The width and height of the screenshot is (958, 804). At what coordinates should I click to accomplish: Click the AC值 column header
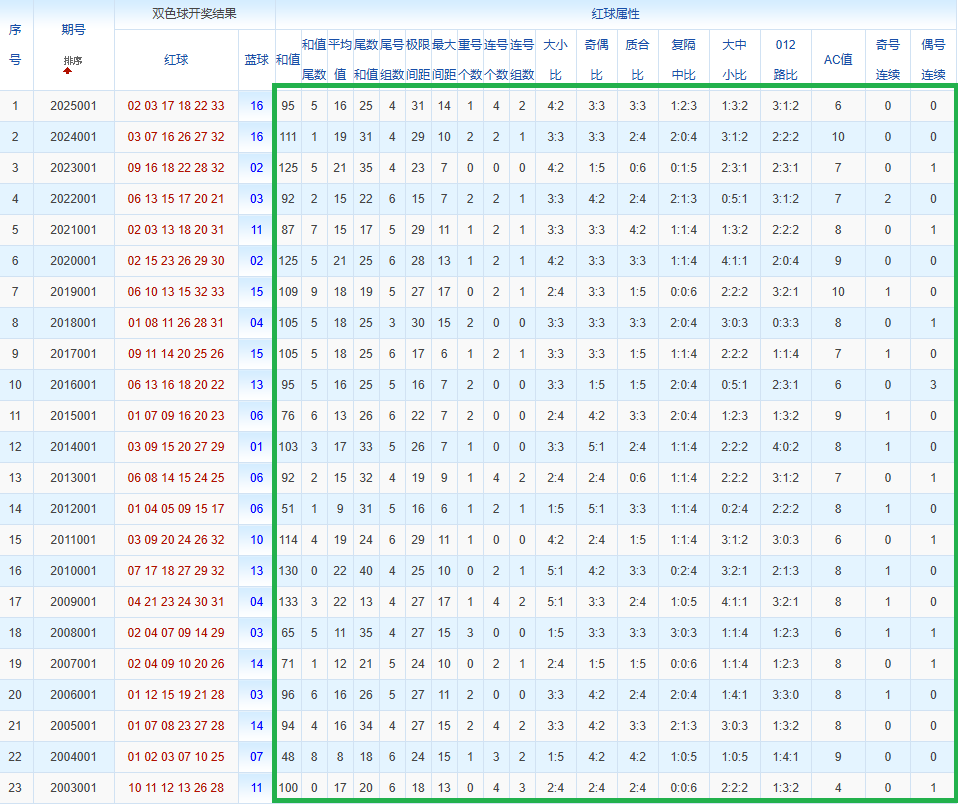pos(837,59)
